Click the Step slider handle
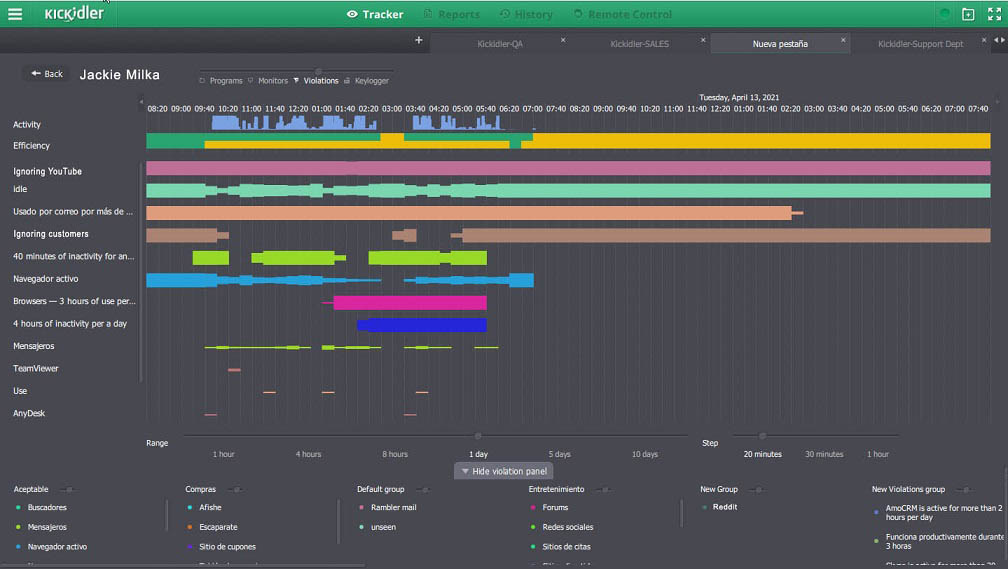This screenshot has width=1008, height=569. 762,436
